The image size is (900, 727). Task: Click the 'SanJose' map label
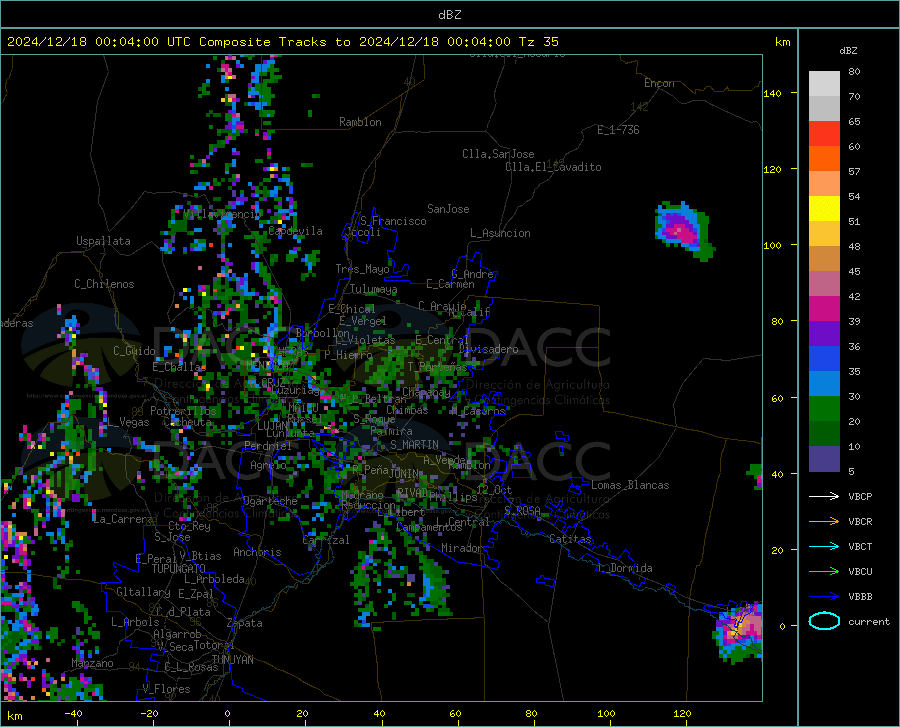pyautogui.click(x=448, y=209)
